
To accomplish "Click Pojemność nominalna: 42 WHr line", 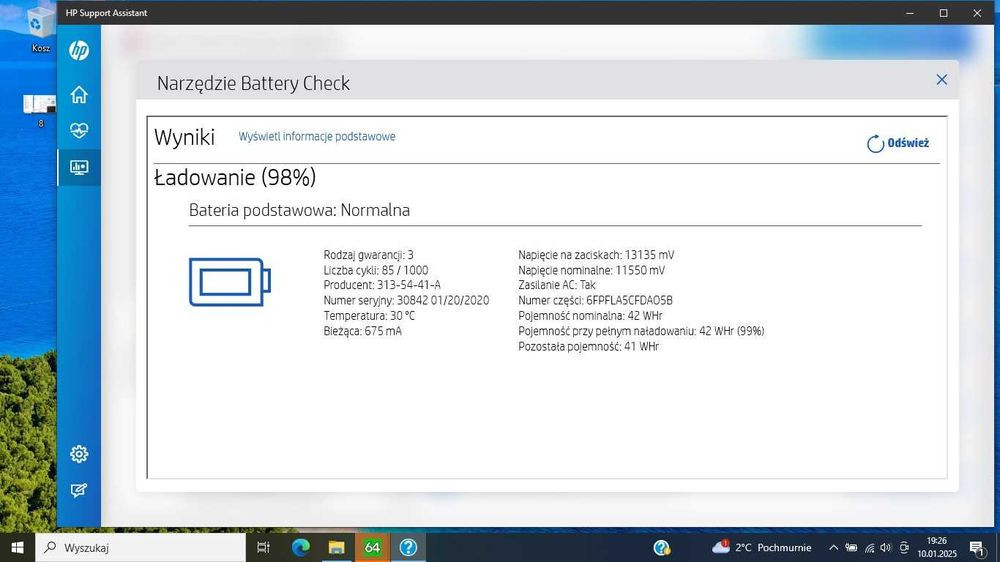I will click(590, 316).
